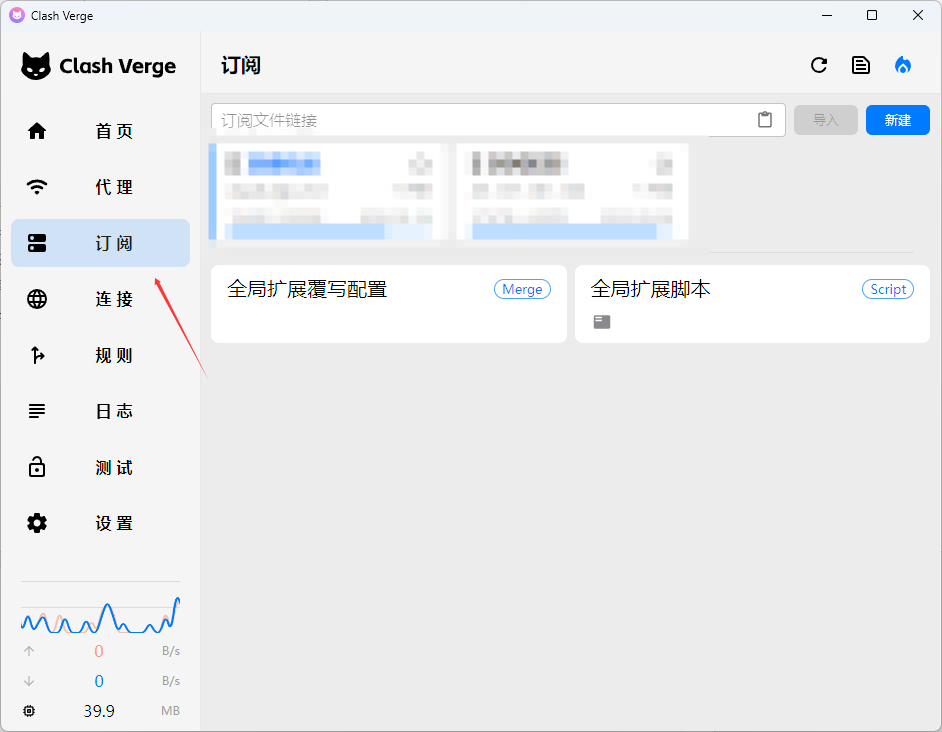Minimize the Clash Verge window
942x732 pixels.
[x=827, y=16]
